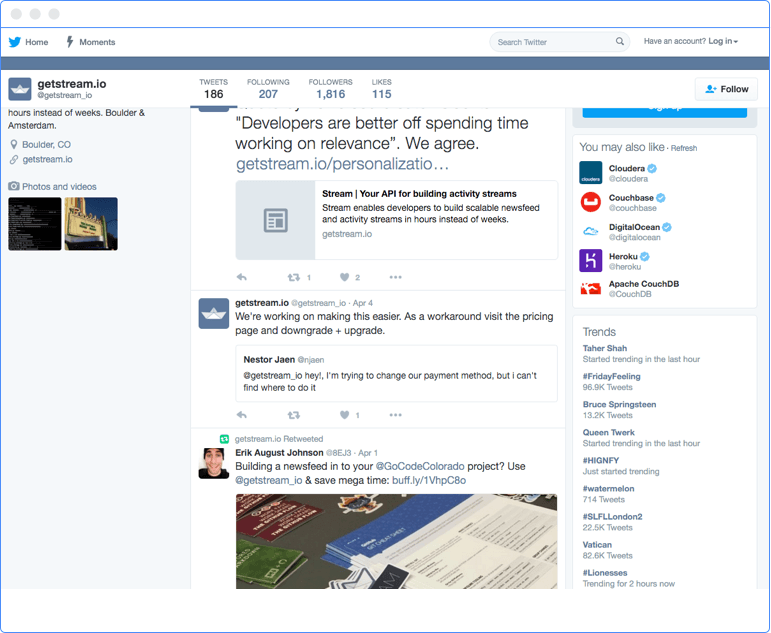The width and height of the screenshot is (771, 633).
Task: Click the @getstream_io mention in Erik's tweet
Action: [x=269, y=480]
